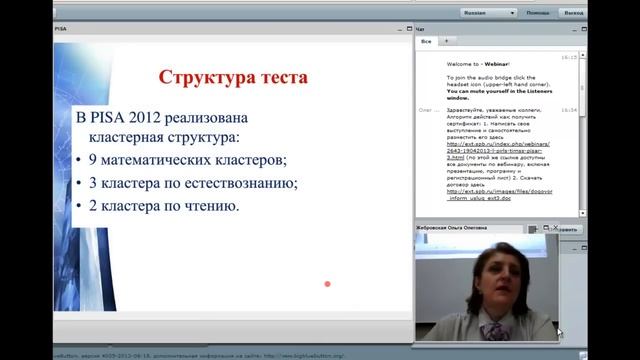Screen dimensions: 640x360
Task: Click the chat sender name 'Олег ...'
Action: [x=429, y=110]
